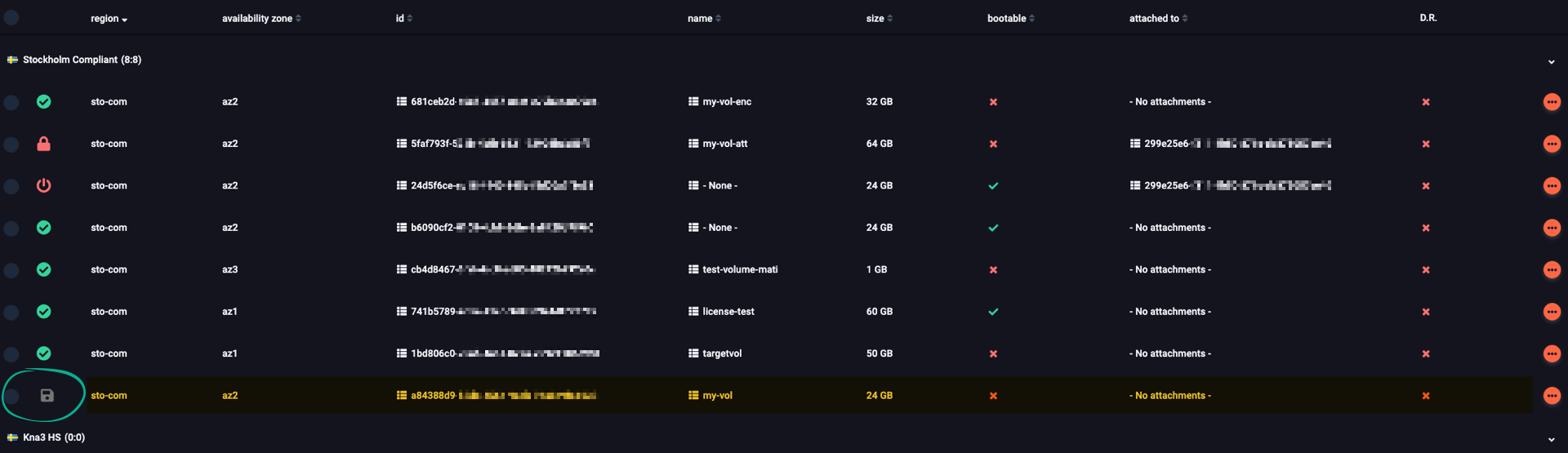
Task: Click size value 32 GB
Action: click(x=880, y=102)
